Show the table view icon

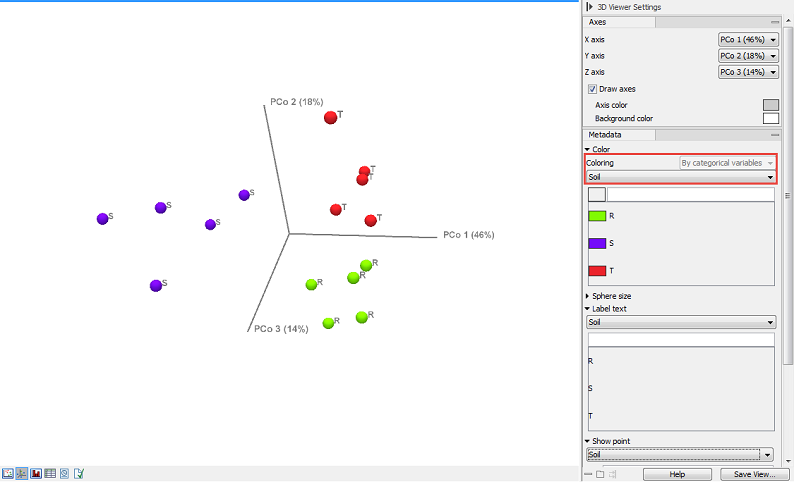[x=49, y=473]
